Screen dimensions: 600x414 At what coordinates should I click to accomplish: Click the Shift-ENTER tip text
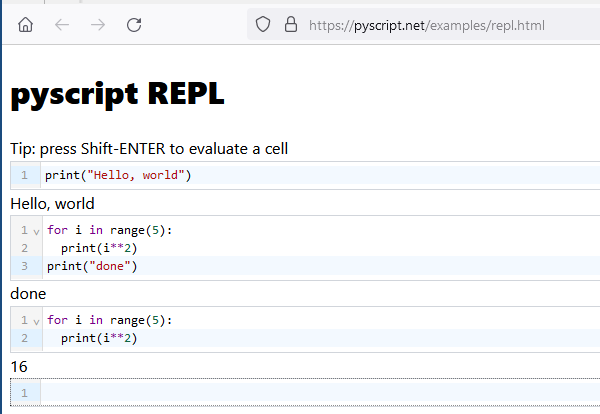[x=149, y=149]
